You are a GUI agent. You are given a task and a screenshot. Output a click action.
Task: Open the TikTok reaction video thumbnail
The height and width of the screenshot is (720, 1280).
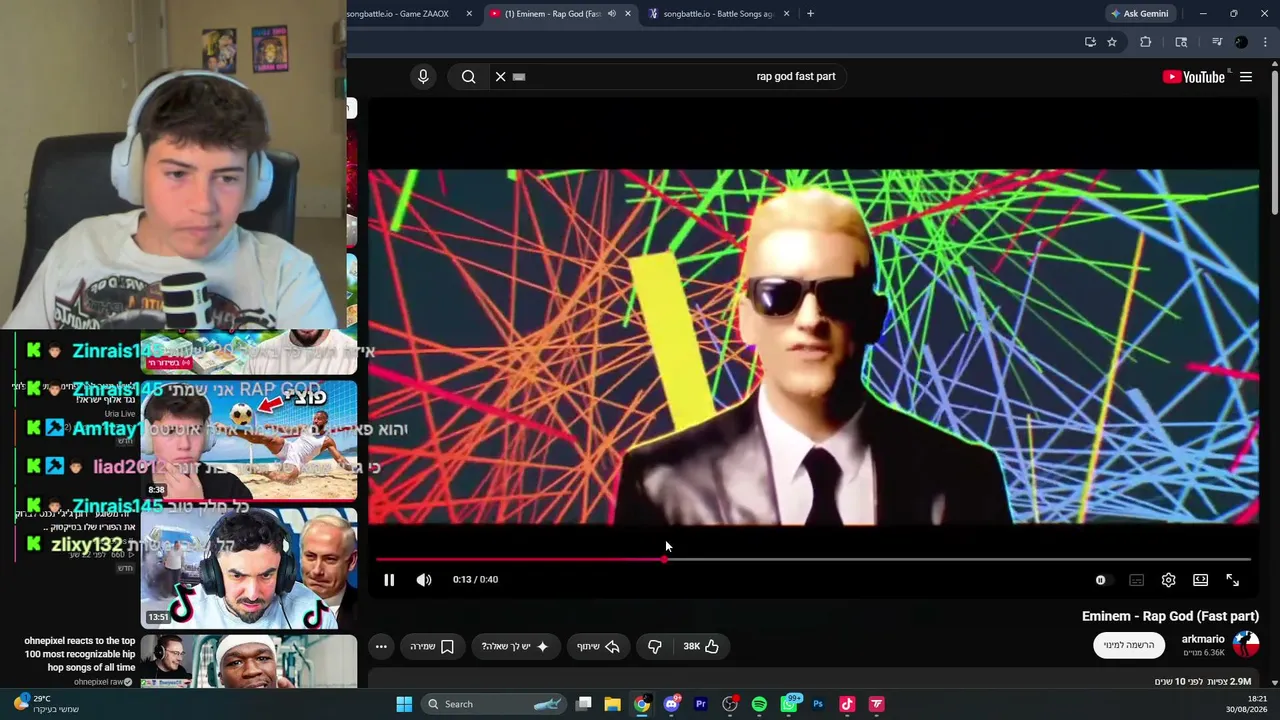[x=249, y=567]
